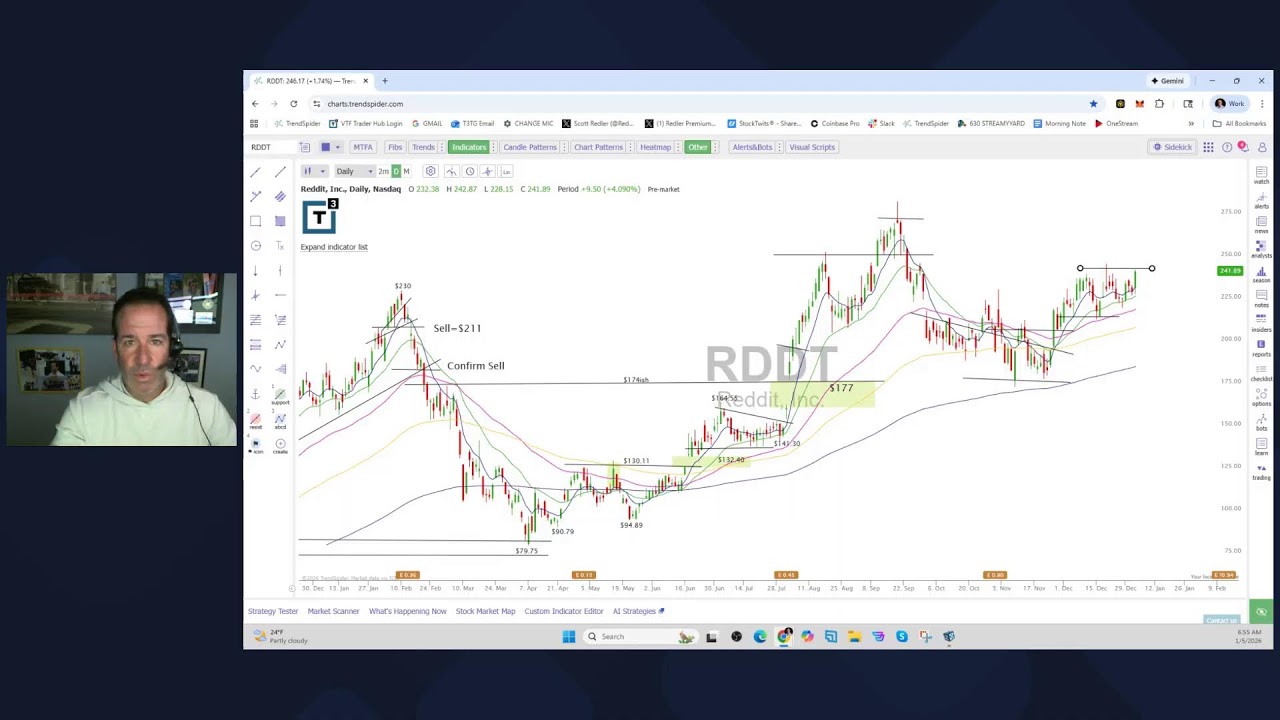The width and height of the screenshot is (1280, 720).
Task: Select the trend line drawing tool
Action: click(x=255, y=172)
